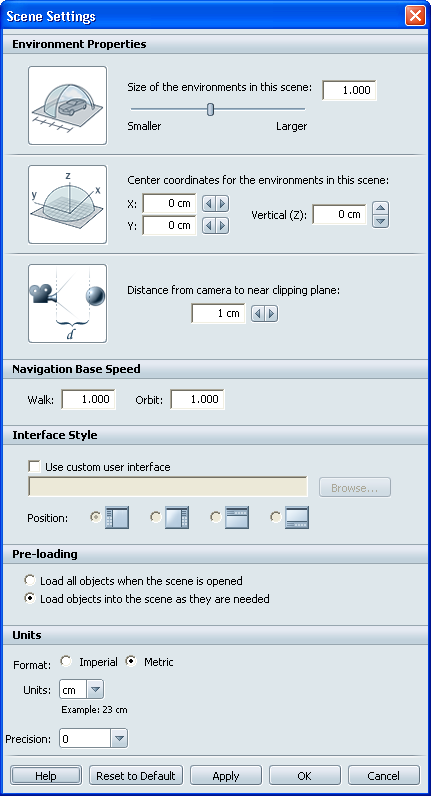431x796 pixels.
Task: Click the Walk speed input field
Action: tap(88, 399)
